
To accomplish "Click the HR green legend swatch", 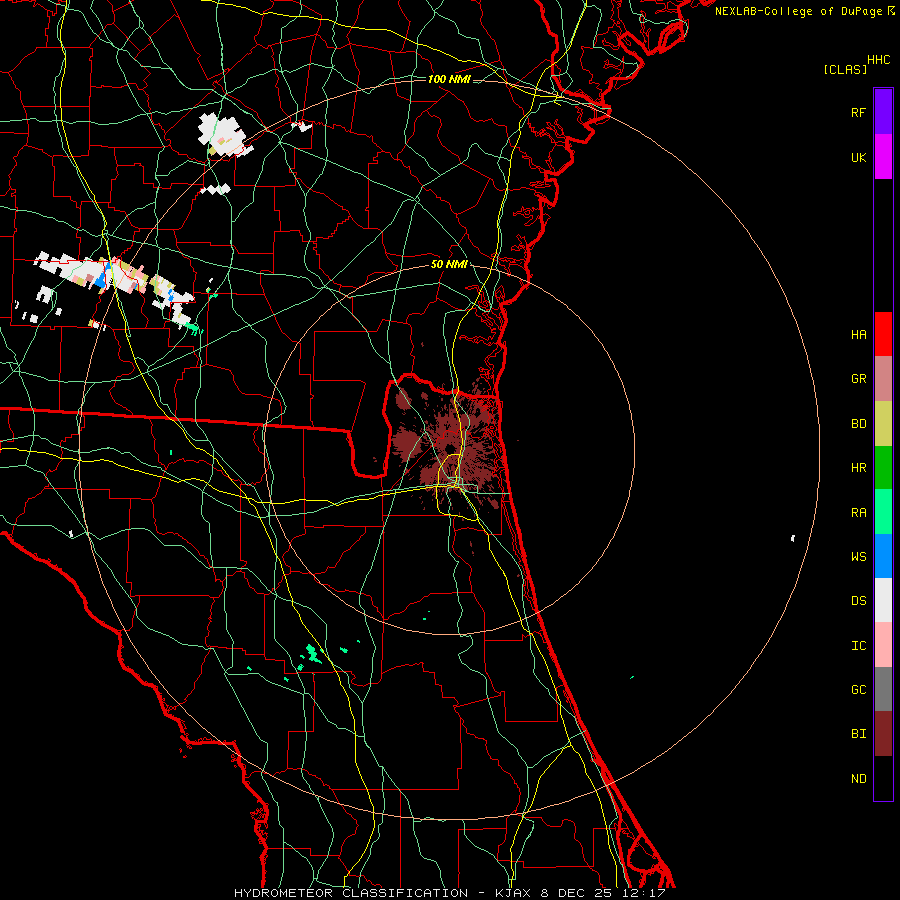I will pos(883,468).
